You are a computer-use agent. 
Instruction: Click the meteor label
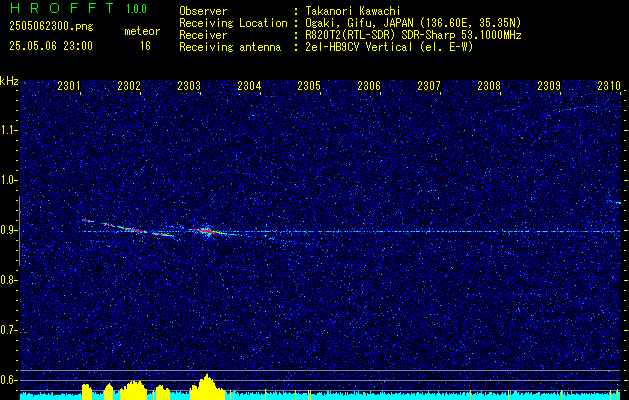[x=142, y=31]
